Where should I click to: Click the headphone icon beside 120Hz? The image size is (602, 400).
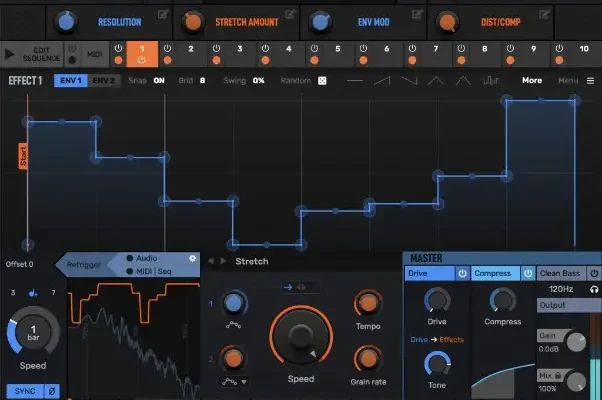pos(594,288)
